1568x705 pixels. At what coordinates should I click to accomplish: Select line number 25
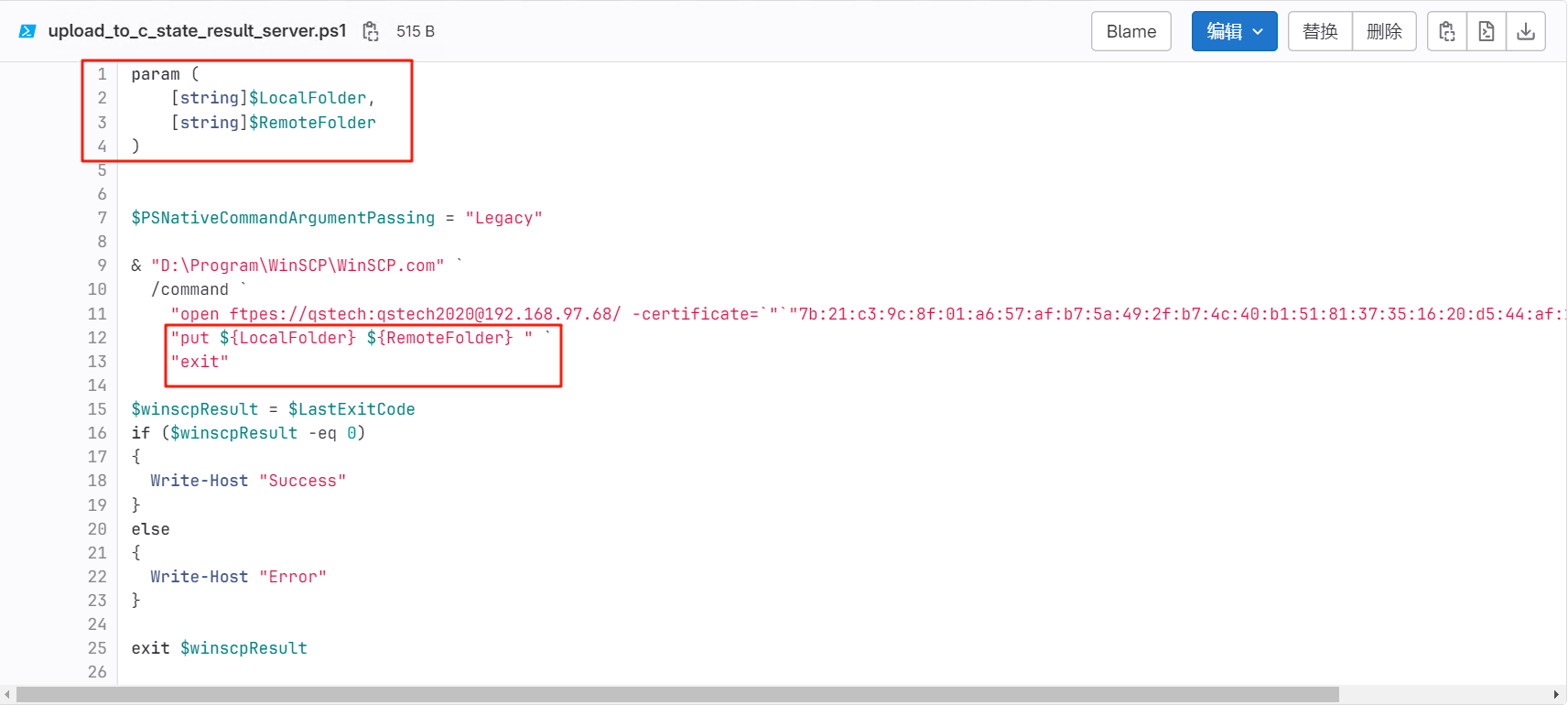pos(97,648)
